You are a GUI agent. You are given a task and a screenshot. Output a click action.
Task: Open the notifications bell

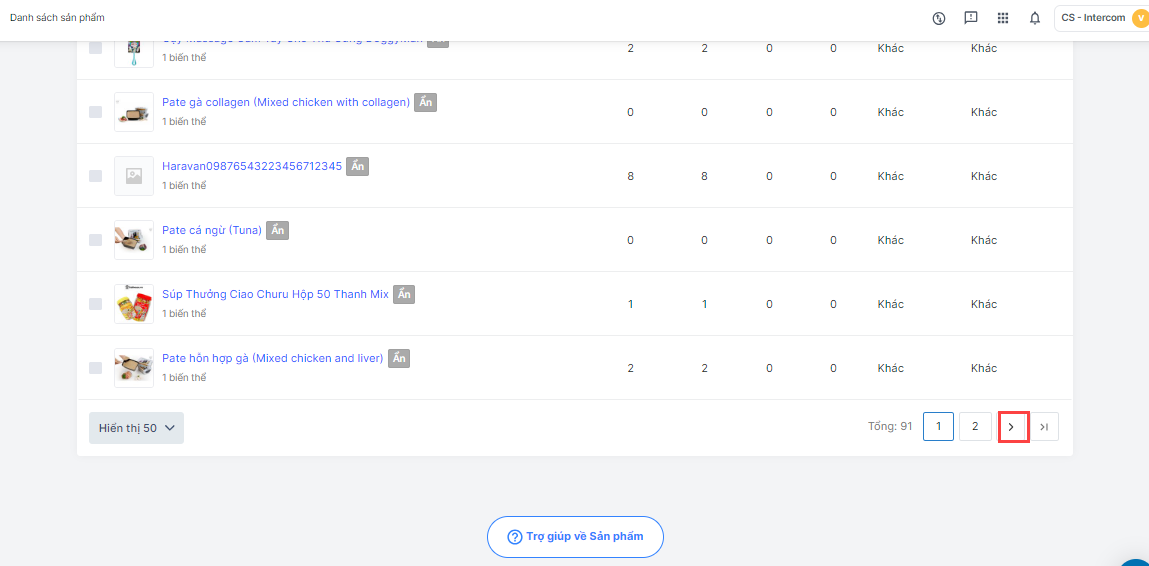pyautogui.click(x=1035, y=18)
